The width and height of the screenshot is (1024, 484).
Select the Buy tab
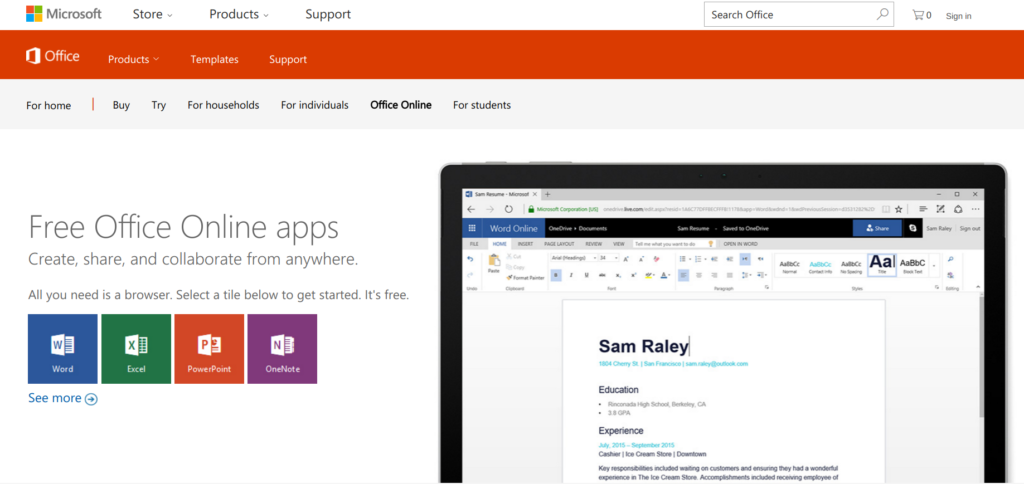click(x=121, y=105)
